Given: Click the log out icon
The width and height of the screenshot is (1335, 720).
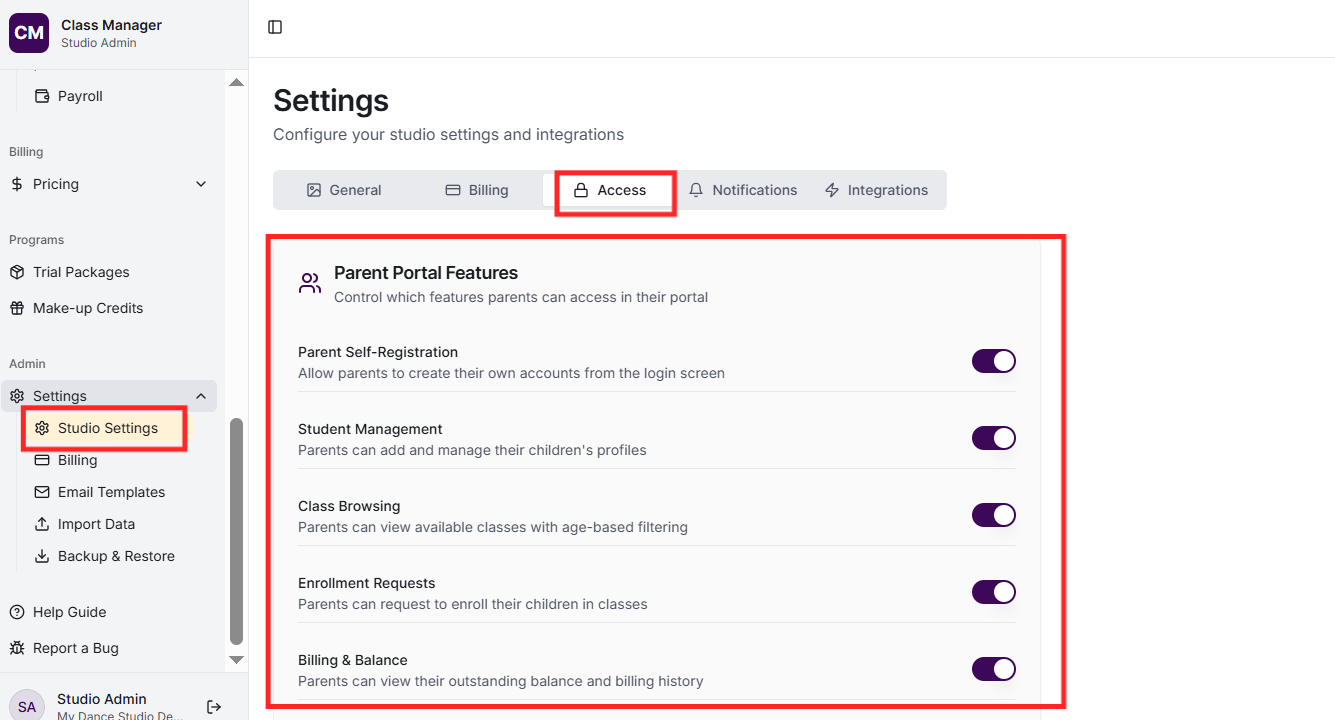Looking at the screenshot, I should tap(214, 707).
